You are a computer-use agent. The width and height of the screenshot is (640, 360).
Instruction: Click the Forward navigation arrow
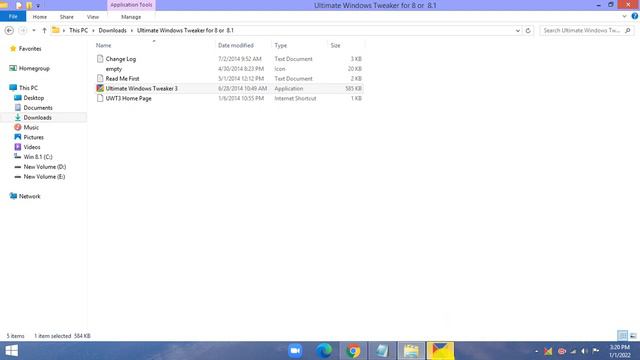23,31
